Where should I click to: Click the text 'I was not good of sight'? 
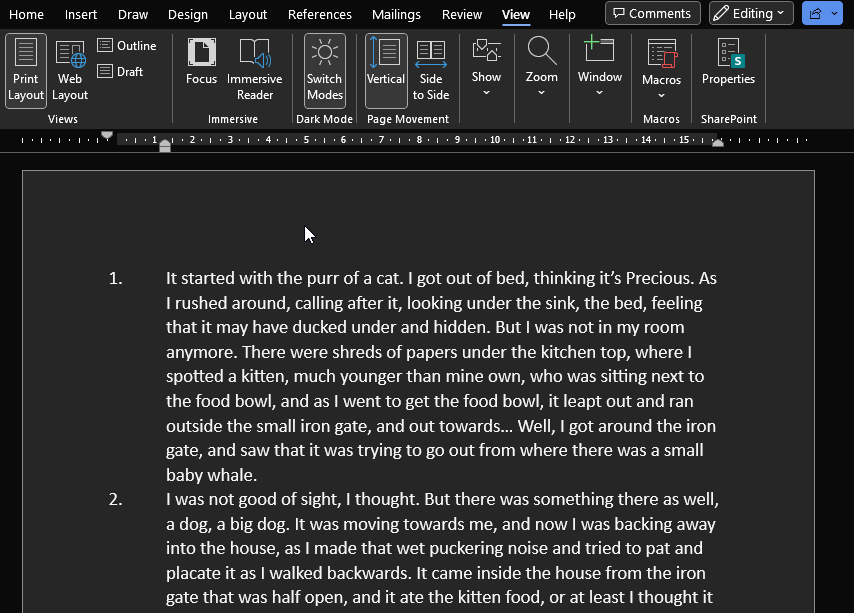click(254, 499)
